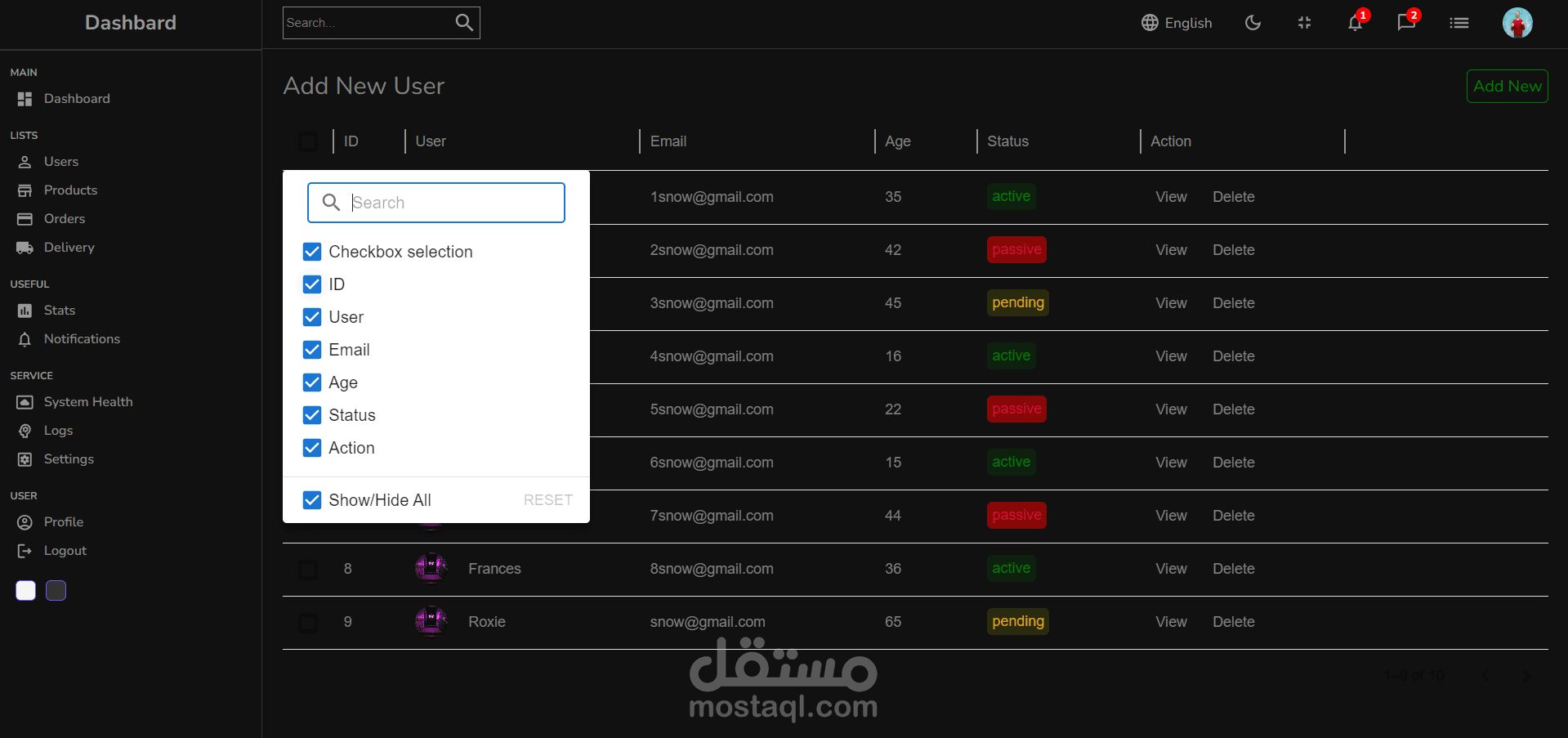This screenshot has width=1568, height=738.
Task: Delete the 4snow@gmail.com user
Action: (1233, 356)
